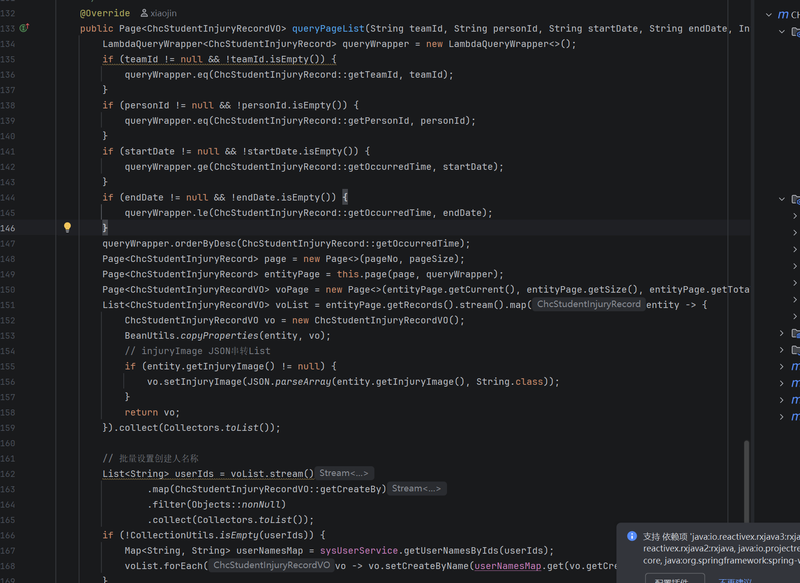Screen dimensions: 800x583
Task: Click the isEmpty call in CollectionUtils.isEmpty
Action: click(x=239, y=535)
